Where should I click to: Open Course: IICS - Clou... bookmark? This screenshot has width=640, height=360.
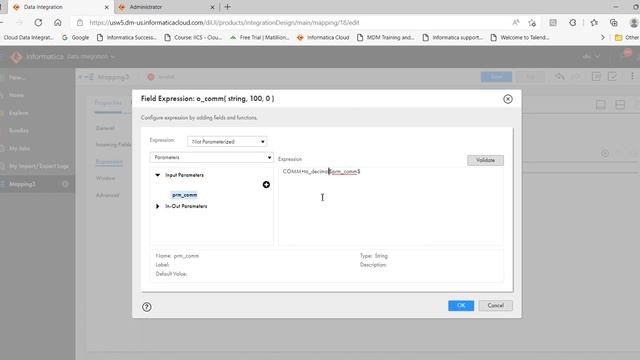(193, 38)
